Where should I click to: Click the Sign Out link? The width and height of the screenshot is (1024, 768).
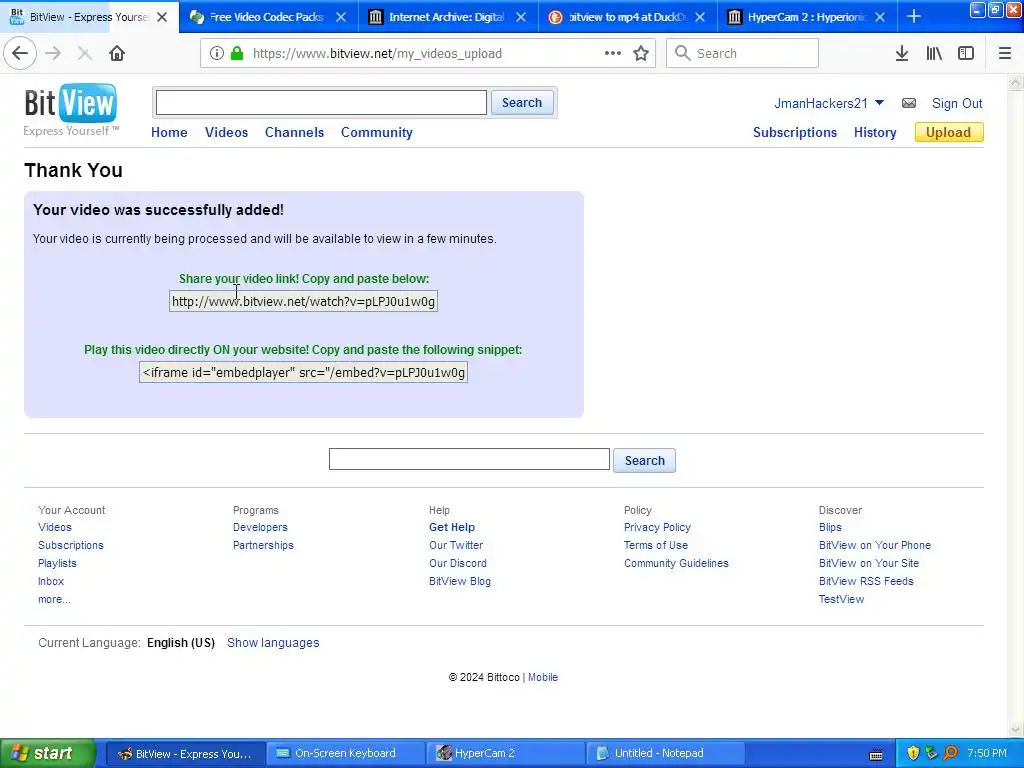957,103
